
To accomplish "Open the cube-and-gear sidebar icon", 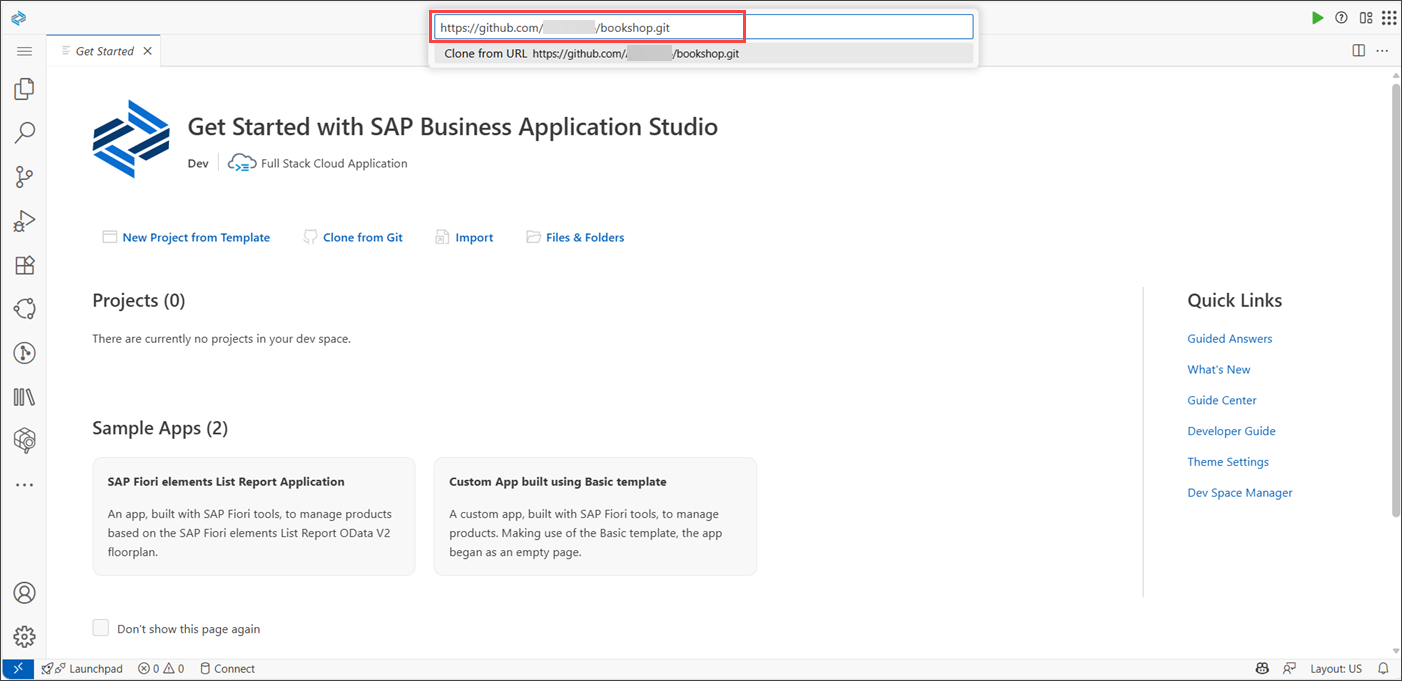I will [24, 440].
